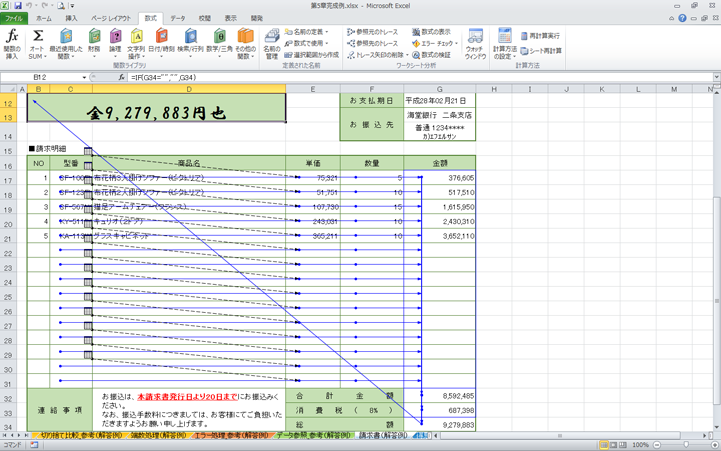Click シート再計算 (Calculate Sheet)
This screenshot has width=721, height=451.
click(x=541, y=51)
